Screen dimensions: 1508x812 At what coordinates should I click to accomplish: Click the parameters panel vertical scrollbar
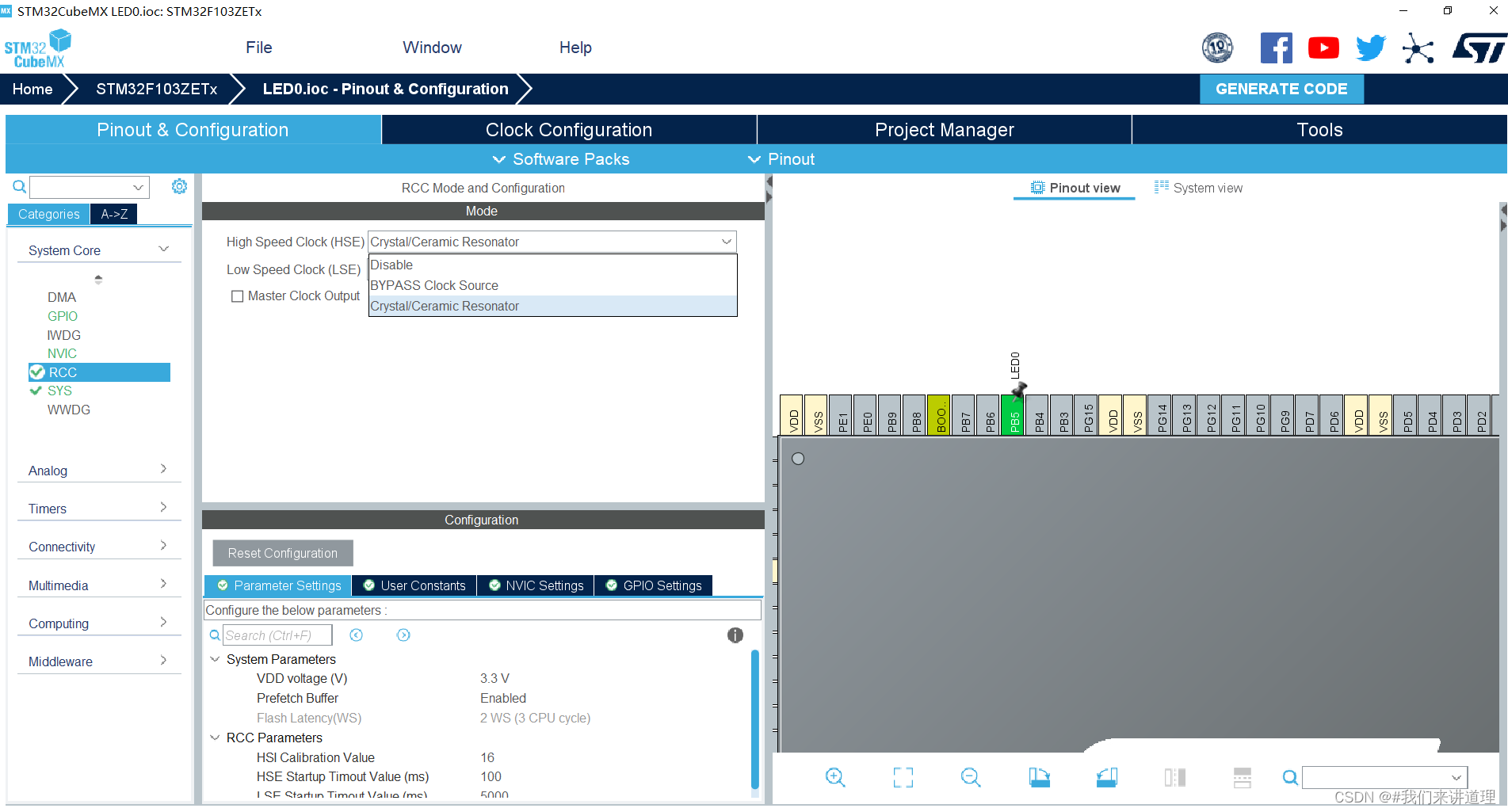[x=754, y=721]
